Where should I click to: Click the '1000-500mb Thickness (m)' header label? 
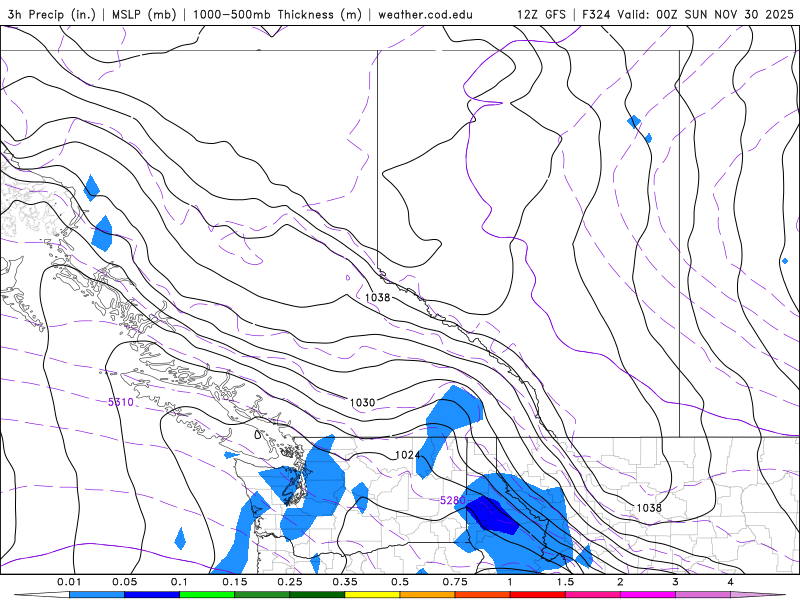[277, 14]
